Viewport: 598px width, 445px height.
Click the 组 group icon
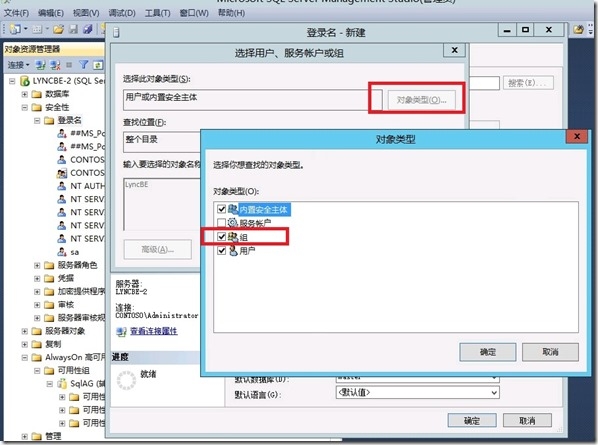(233, 236)
